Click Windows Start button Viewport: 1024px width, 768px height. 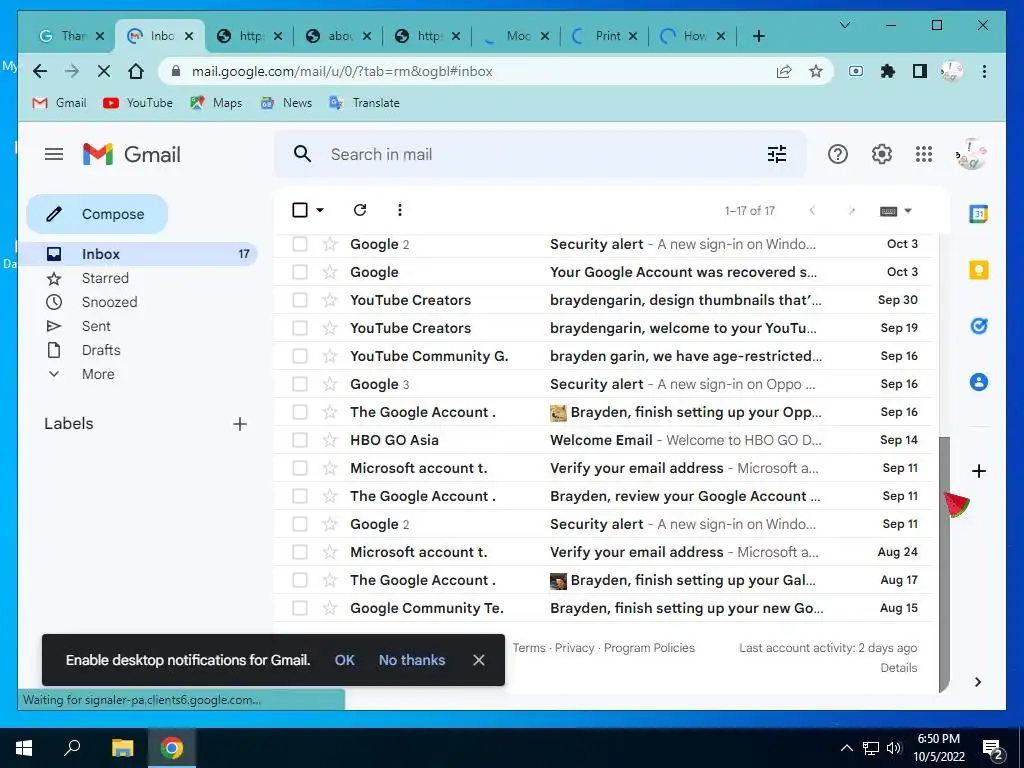tap(24, 748)
